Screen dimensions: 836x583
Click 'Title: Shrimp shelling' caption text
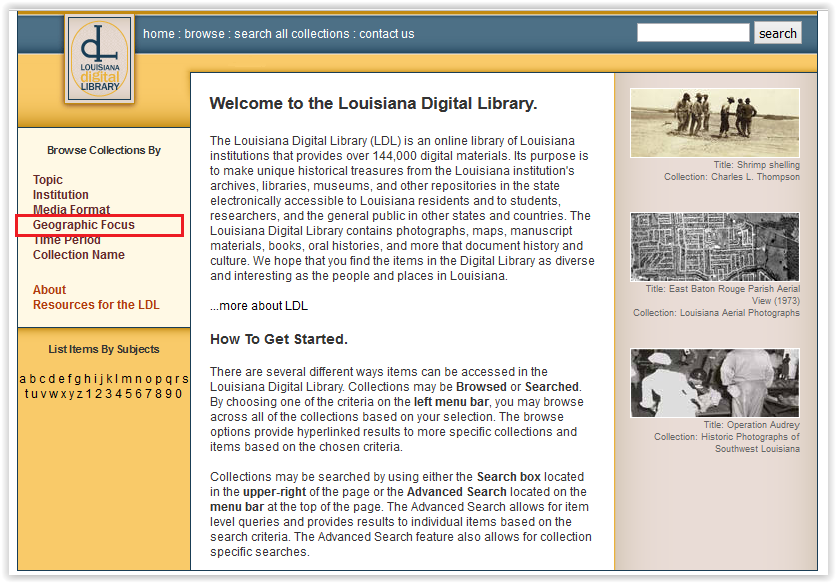pyautogui.click(x=757, y=165)
